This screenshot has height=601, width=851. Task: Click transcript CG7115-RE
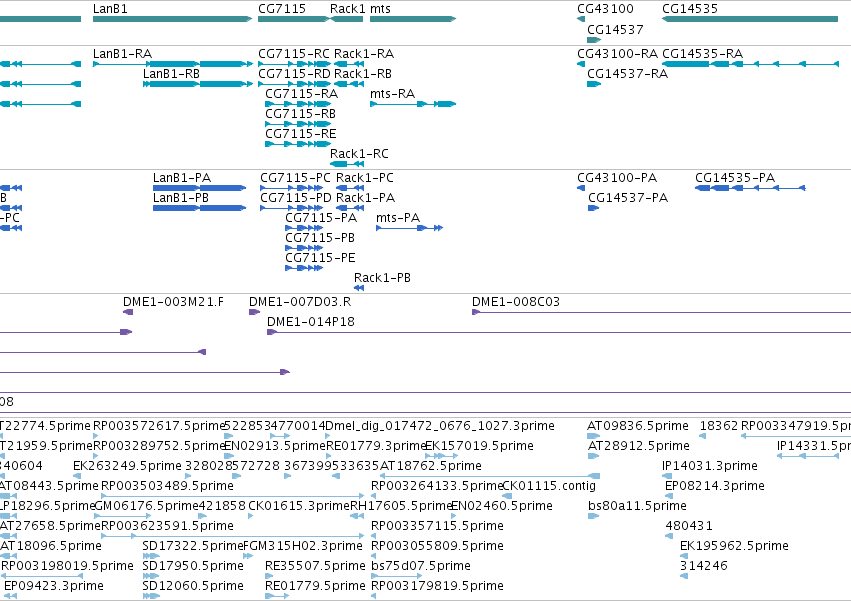tap(298, 144)
